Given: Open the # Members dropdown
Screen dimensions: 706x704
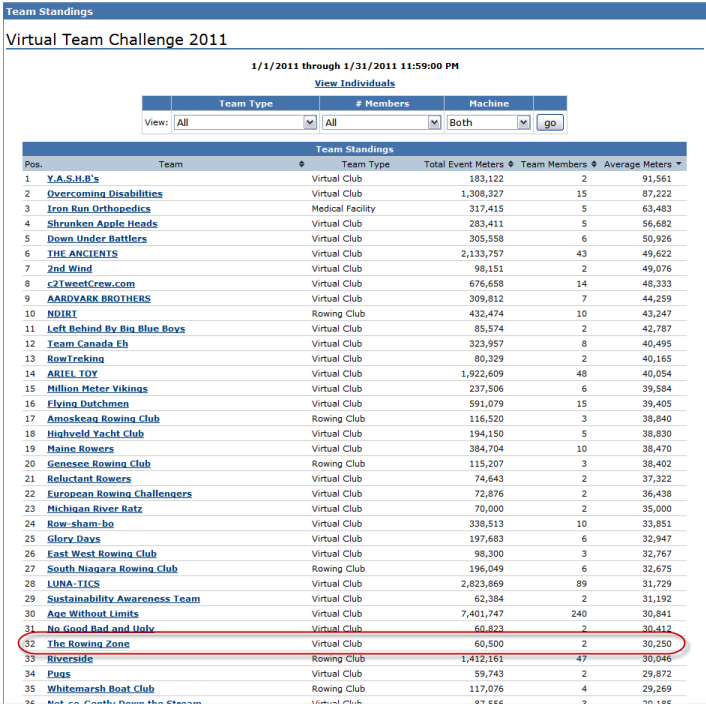Looking at the screenshot, I should 381,122.
